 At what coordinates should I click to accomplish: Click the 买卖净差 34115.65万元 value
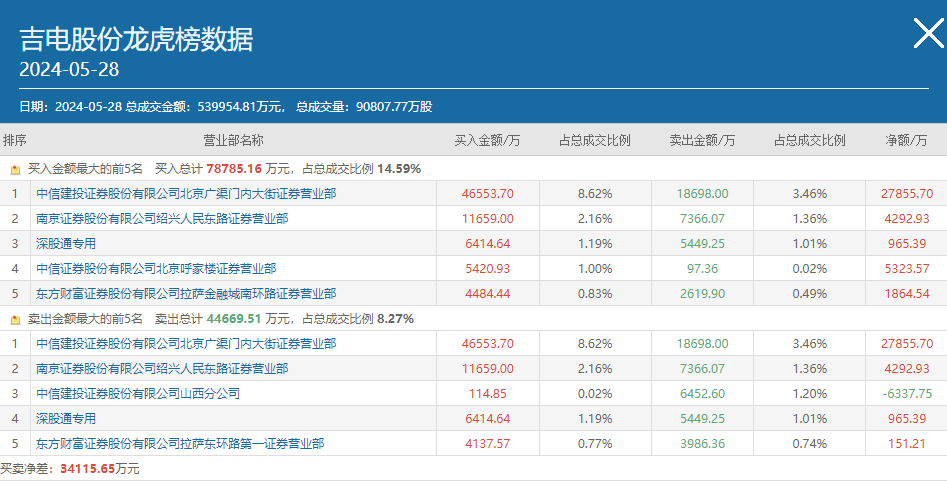tap(100, 469)
